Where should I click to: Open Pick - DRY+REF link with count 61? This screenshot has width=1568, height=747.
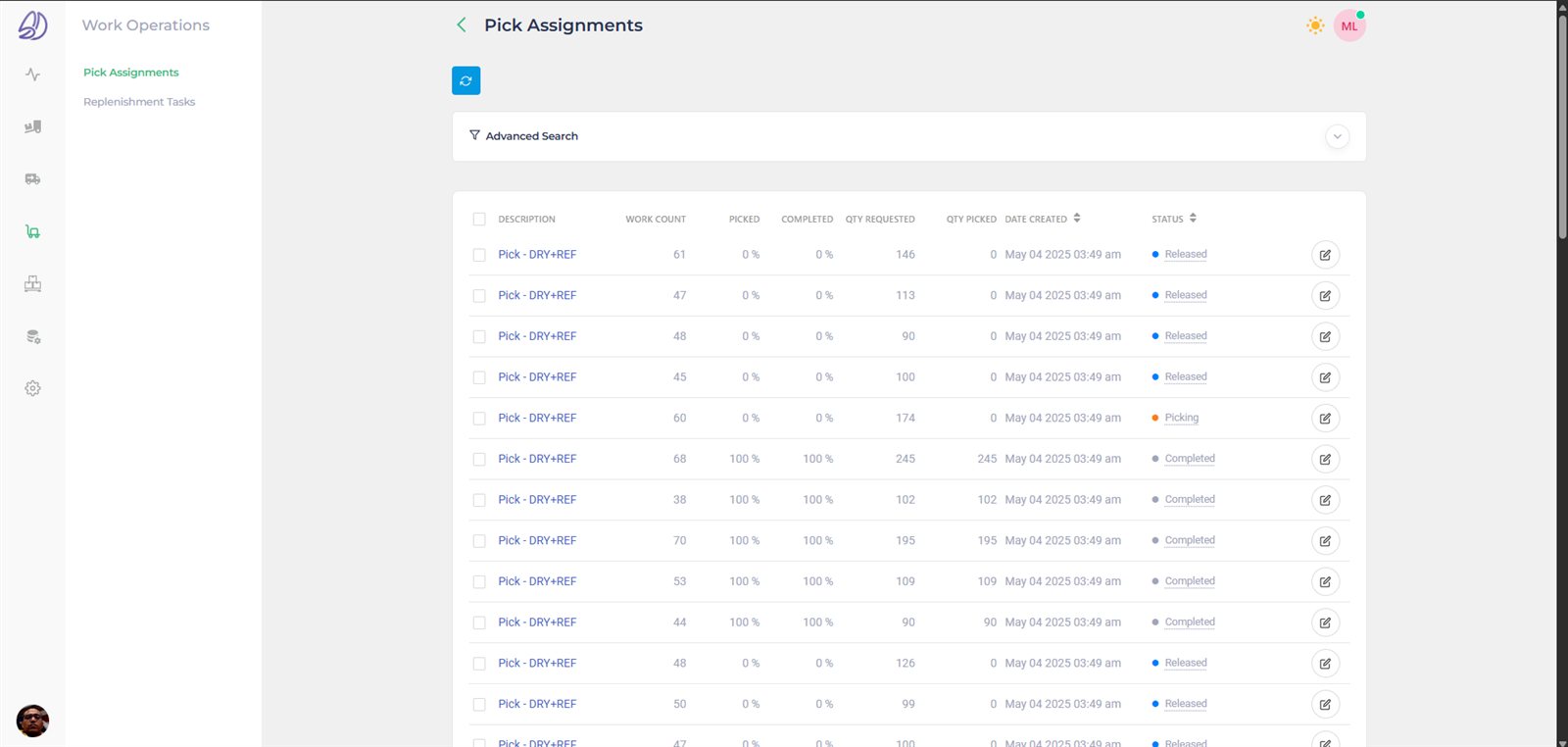pyautogui.click(x=537, y=254)
